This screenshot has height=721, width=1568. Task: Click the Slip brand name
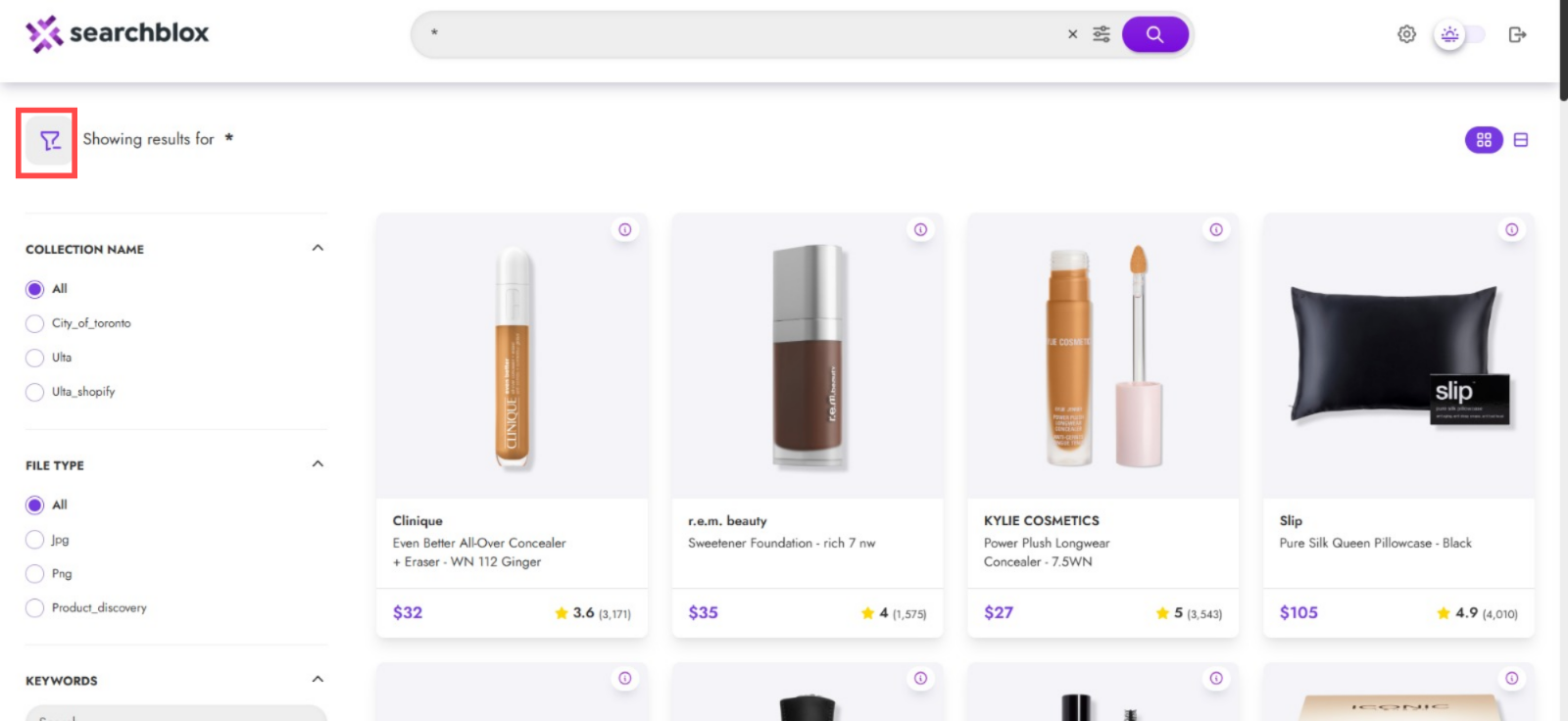point(1291,521)
